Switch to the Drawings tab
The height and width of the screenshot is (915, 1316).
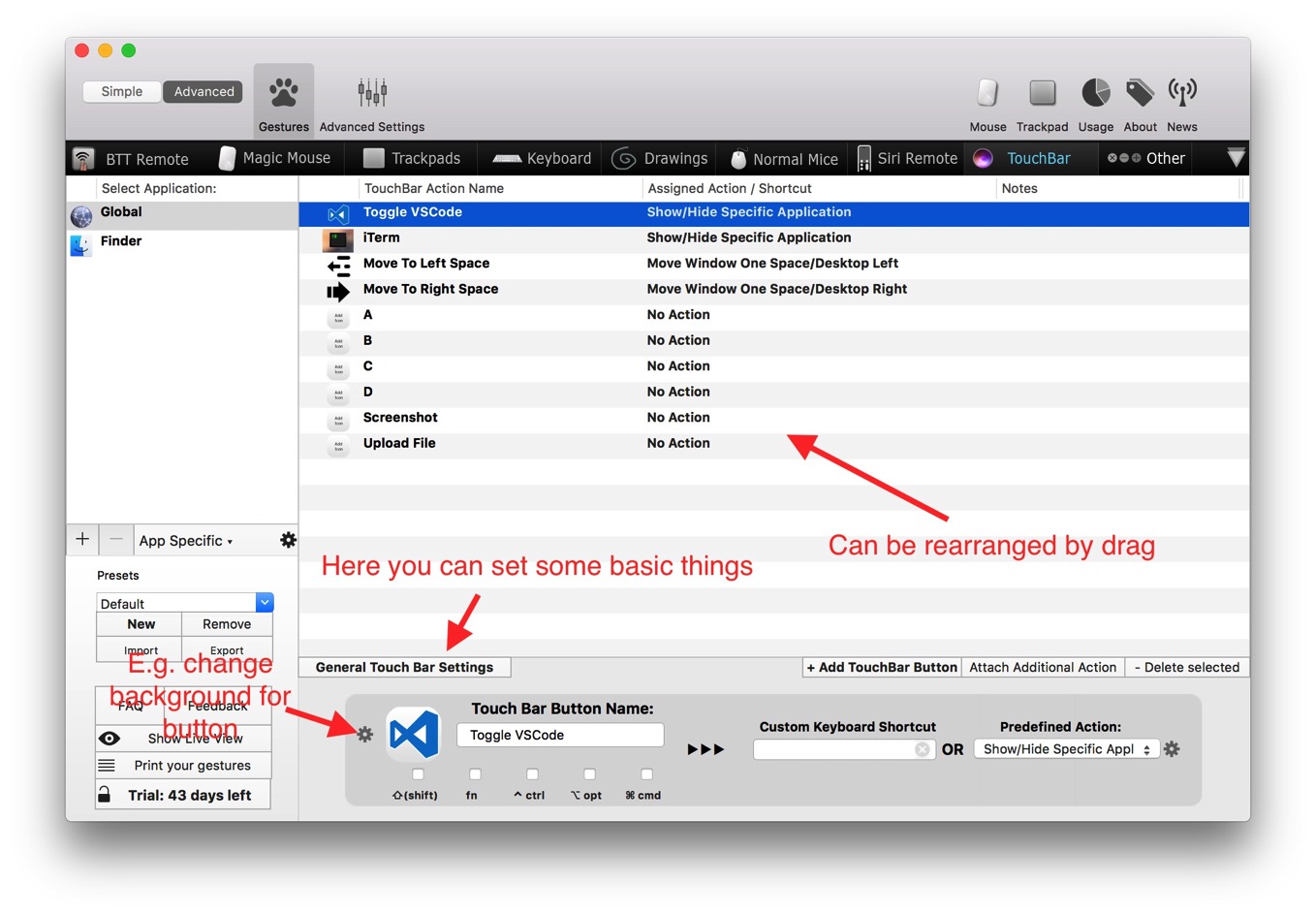pyautogui.click(x=662, y=158)
